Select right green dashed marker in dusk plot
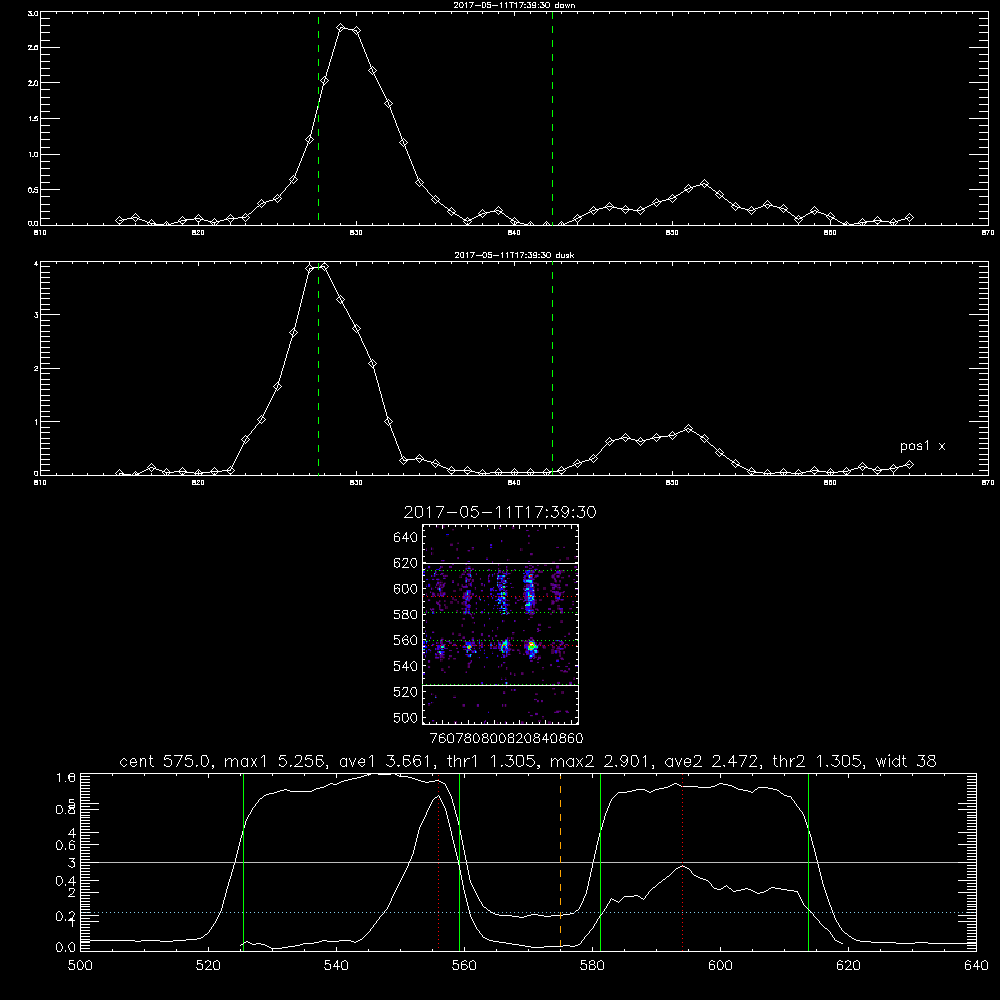This screenshot has width=1000, height=1000. [x=552, y=368]
